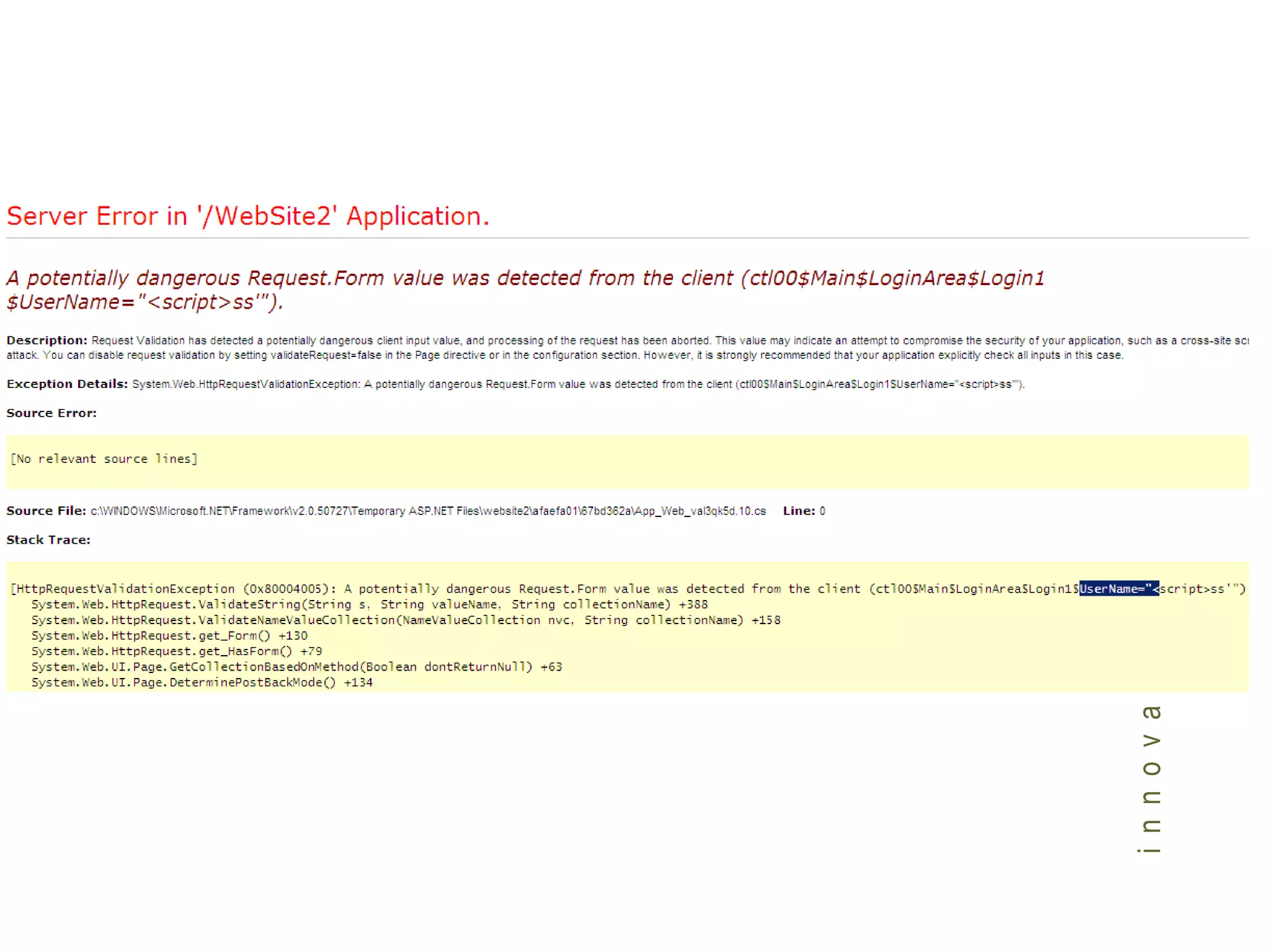The height and width of the screenshot is (952, 1270).
Task: Click the ValidateString stack trace line
Action: pos(369,604)
